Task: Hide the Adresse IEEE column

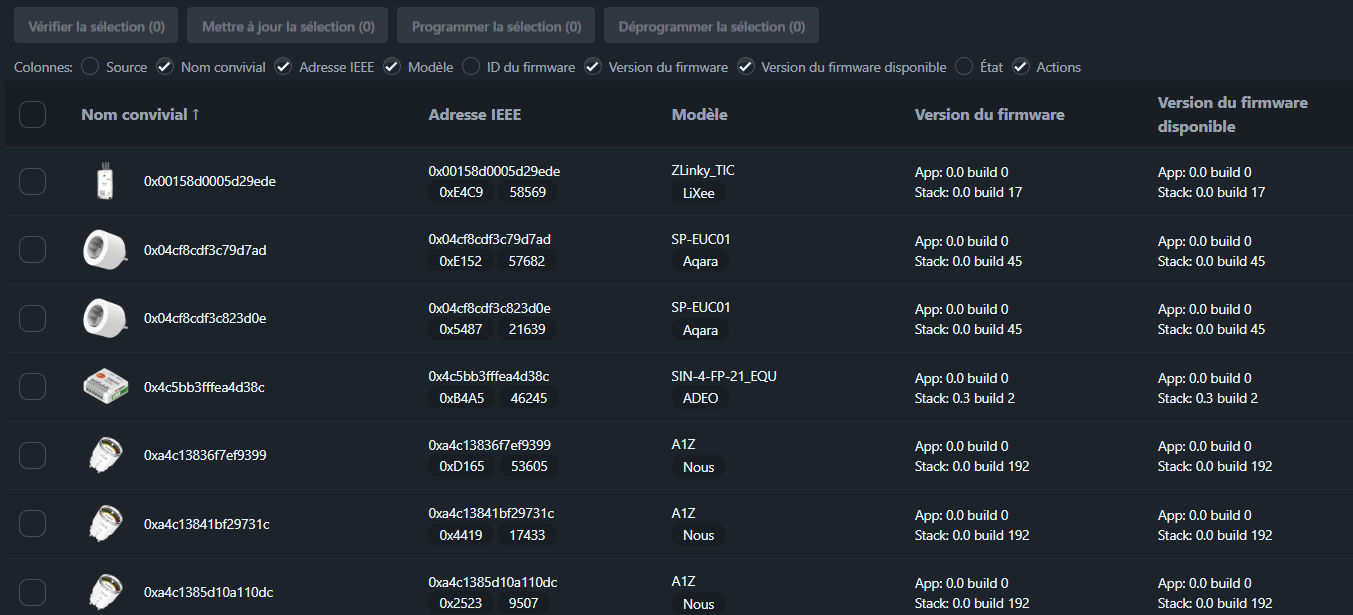Action: point(283,67)
